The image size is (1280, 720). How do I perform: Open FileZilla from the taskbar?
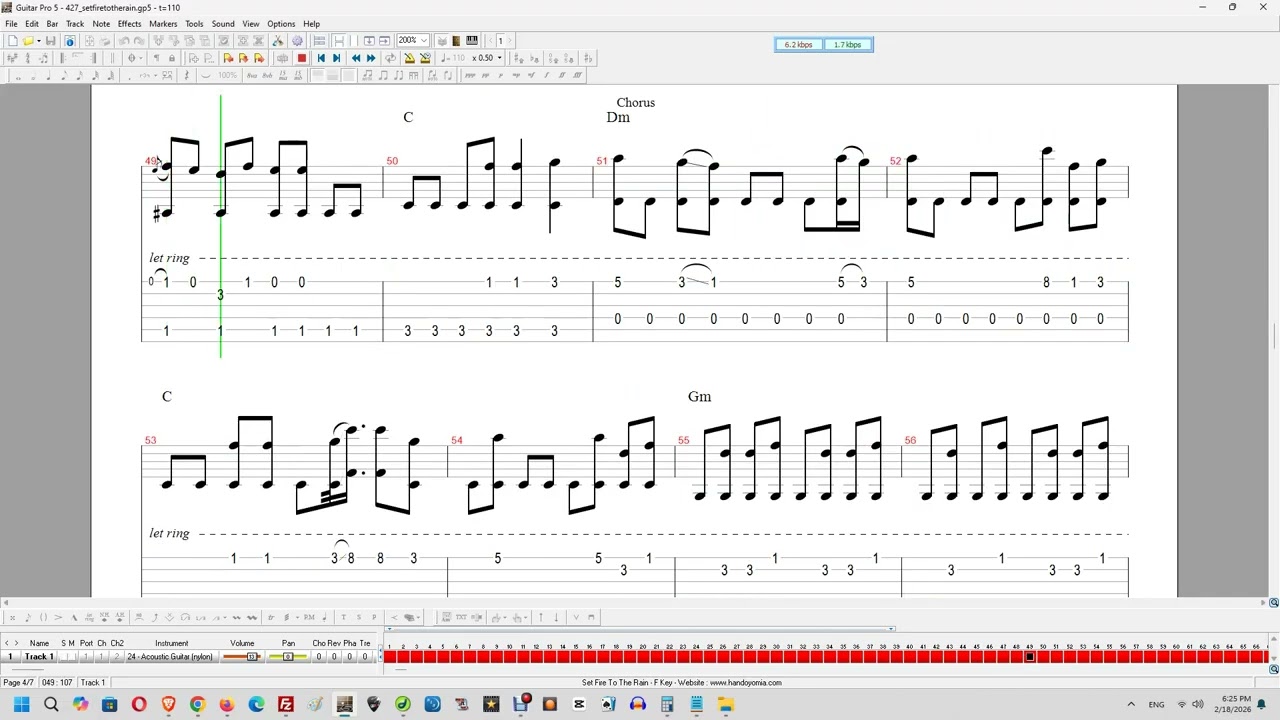click(285, 705)
